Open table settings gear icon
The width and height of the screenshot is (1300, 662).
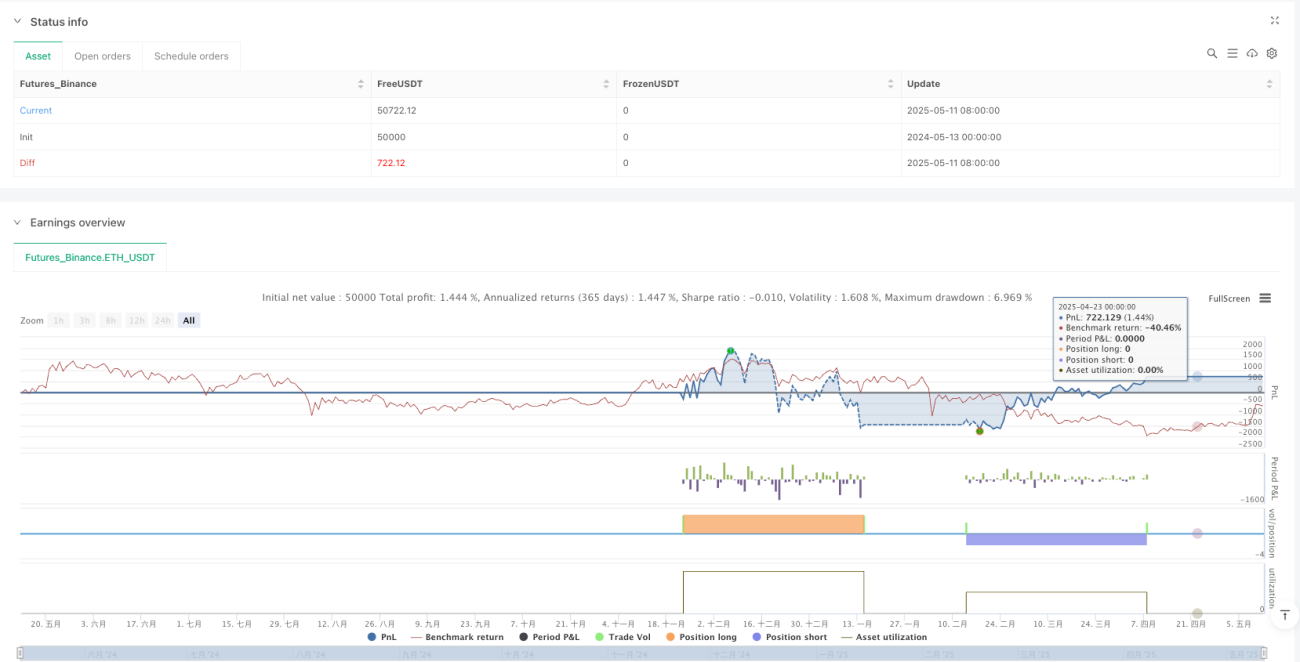click(1272, 53)
